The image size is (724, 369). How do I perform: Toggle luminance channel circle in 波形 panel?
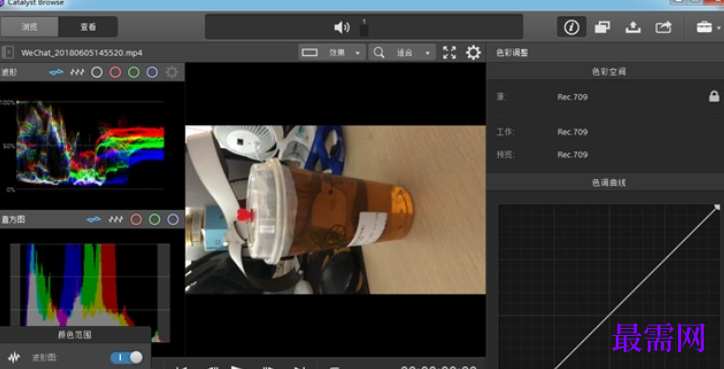pos(97,72)
